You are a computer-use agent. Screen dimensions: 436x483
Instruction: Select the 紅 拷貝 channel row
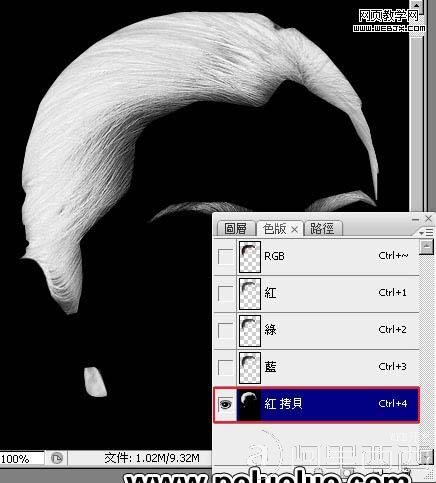[316, 405]
